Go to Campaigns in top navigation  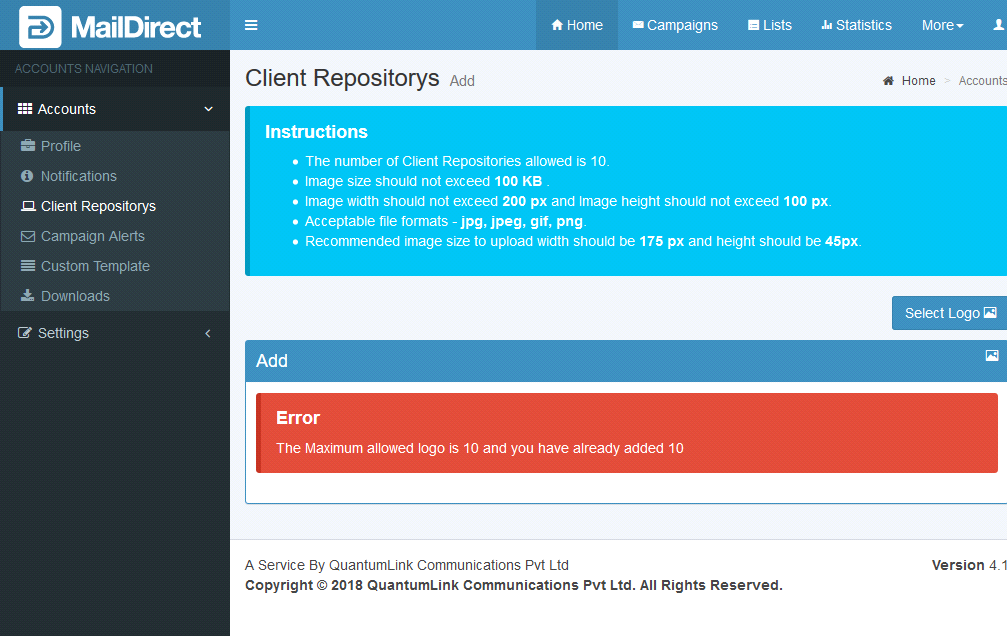coord(675,25)
